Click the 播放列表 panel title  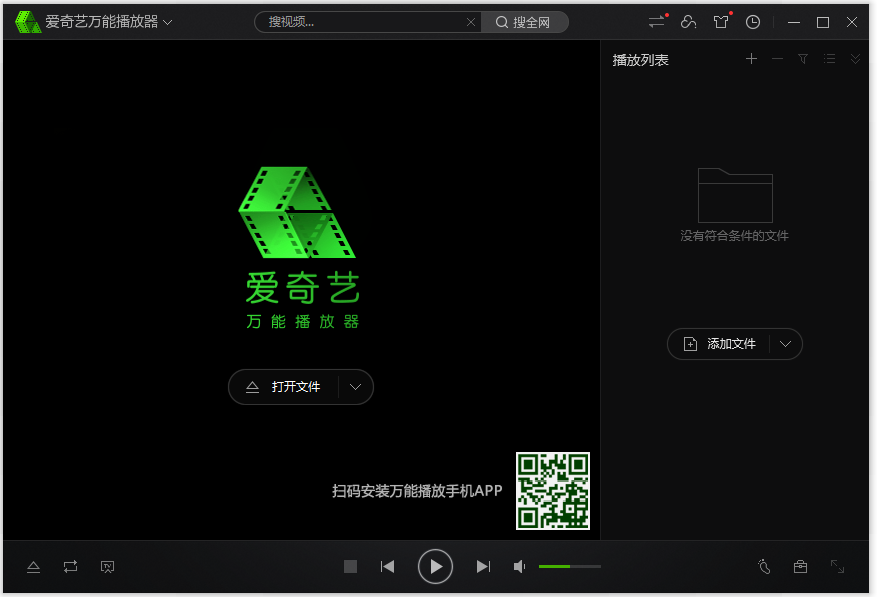point(640,60)
